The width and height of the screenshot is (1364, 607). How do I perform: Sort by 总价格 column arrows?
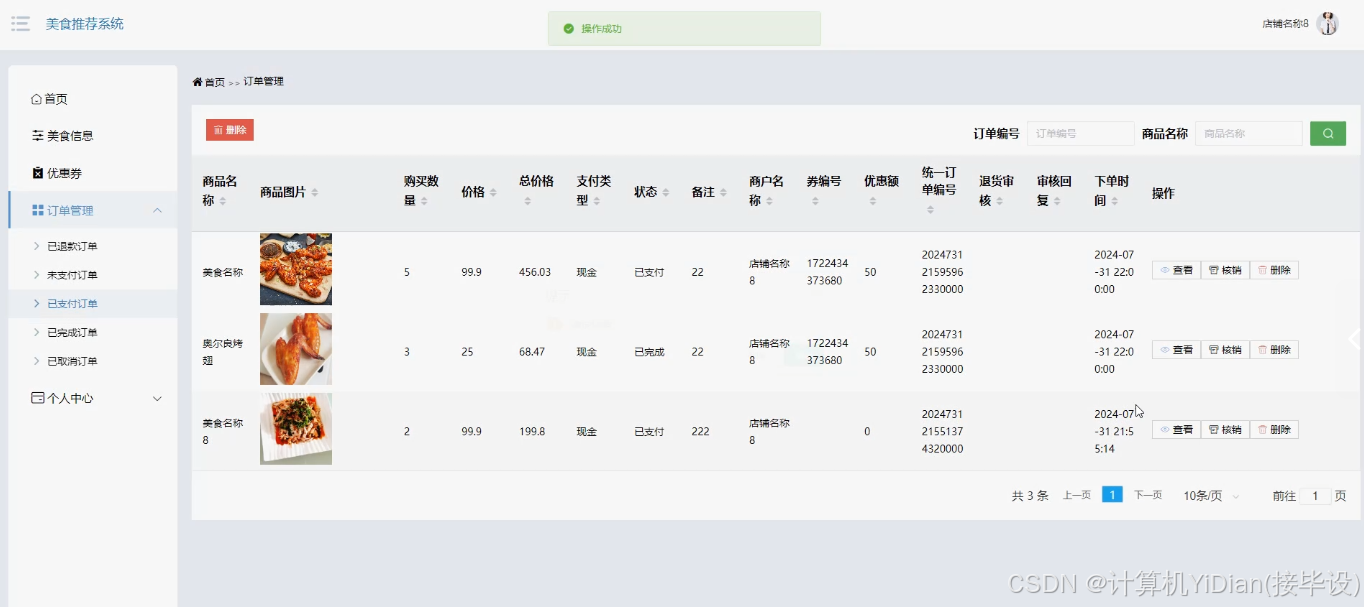(528, 202)
